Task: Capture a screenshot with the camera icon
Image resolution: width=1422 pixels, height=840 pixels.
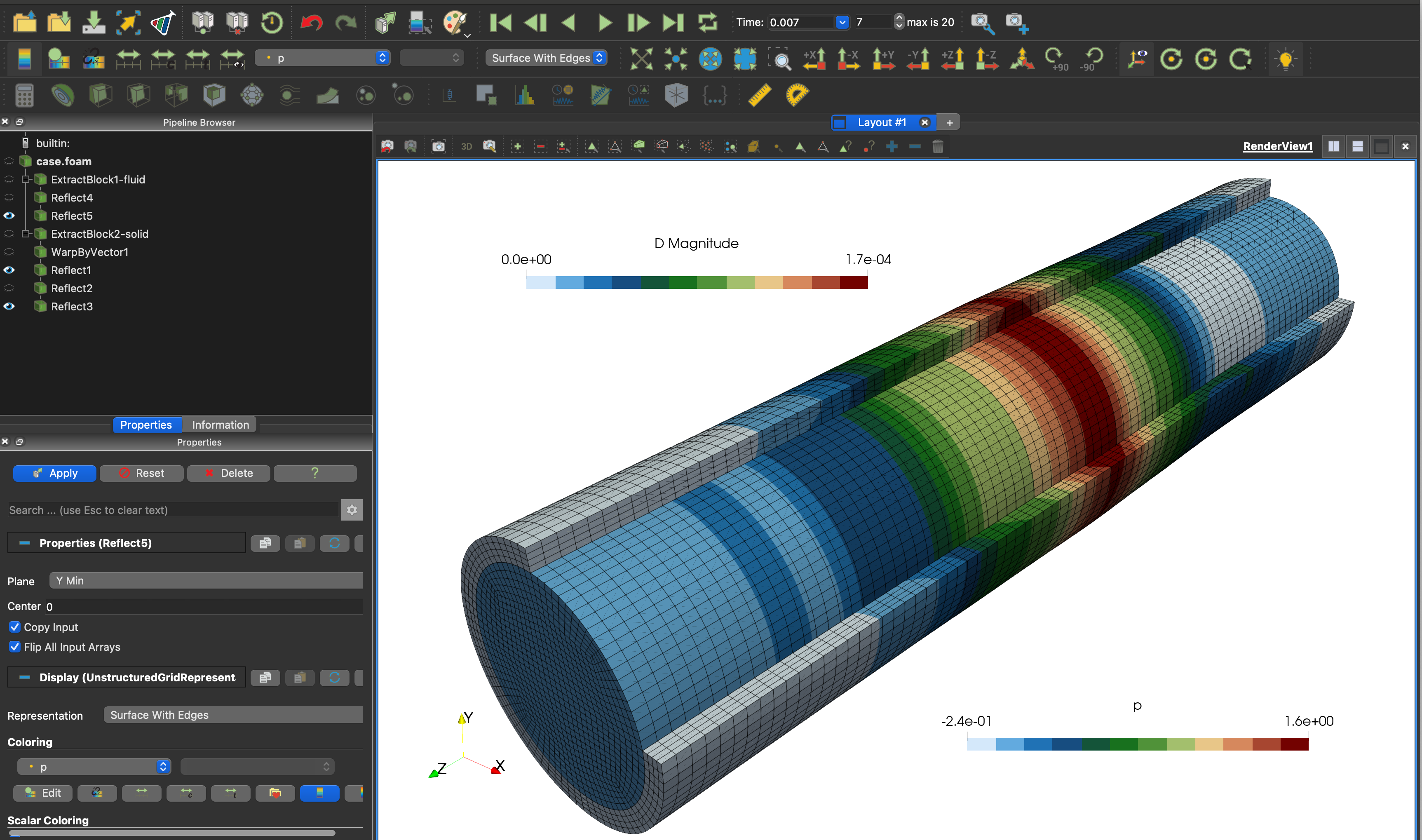Action: pos(438,146)
